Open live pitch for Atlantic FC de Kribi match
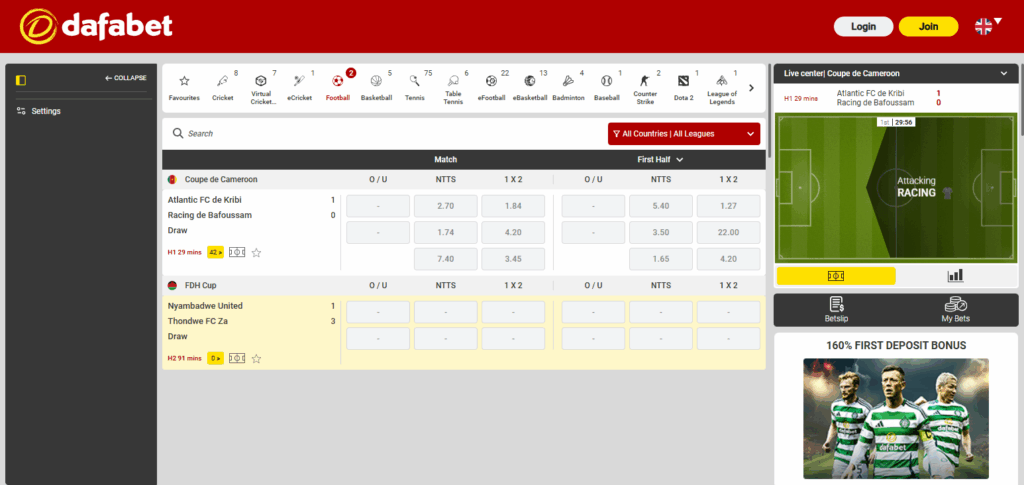Screen dimensions: 1024x485 [237, 253]
